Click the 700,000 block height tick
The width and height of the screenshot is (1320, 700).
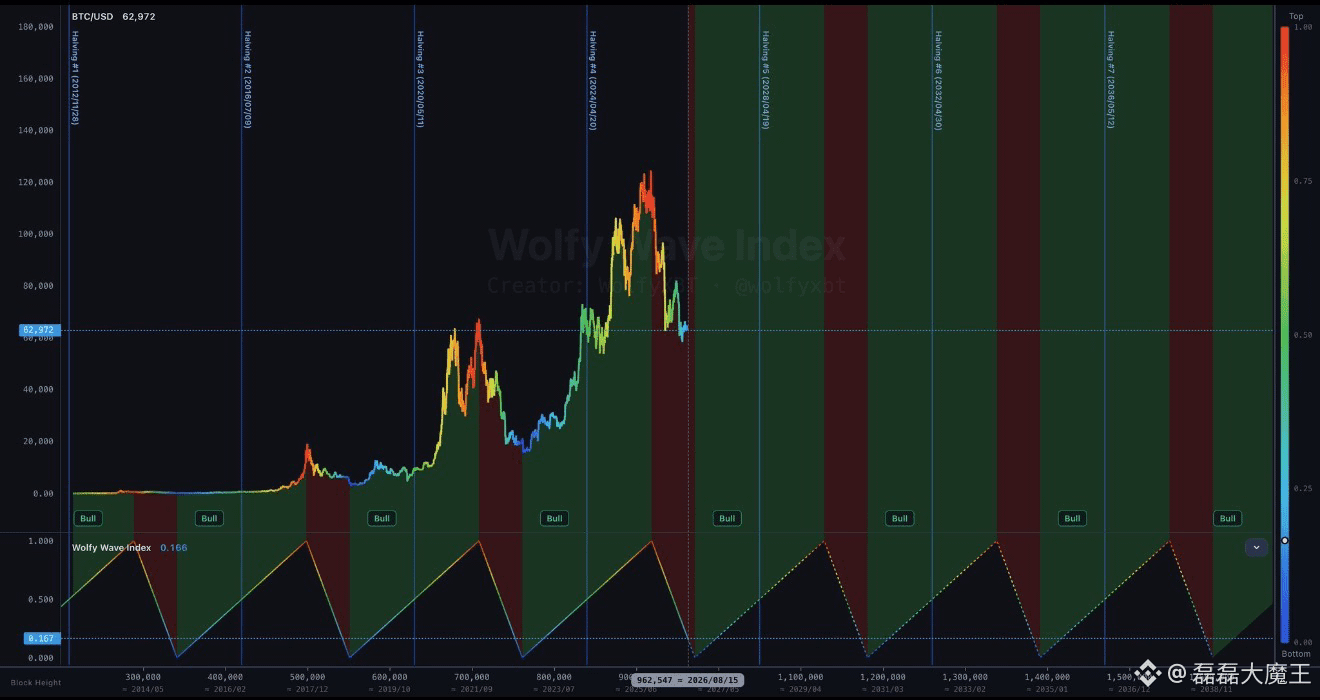coord(474,677)
